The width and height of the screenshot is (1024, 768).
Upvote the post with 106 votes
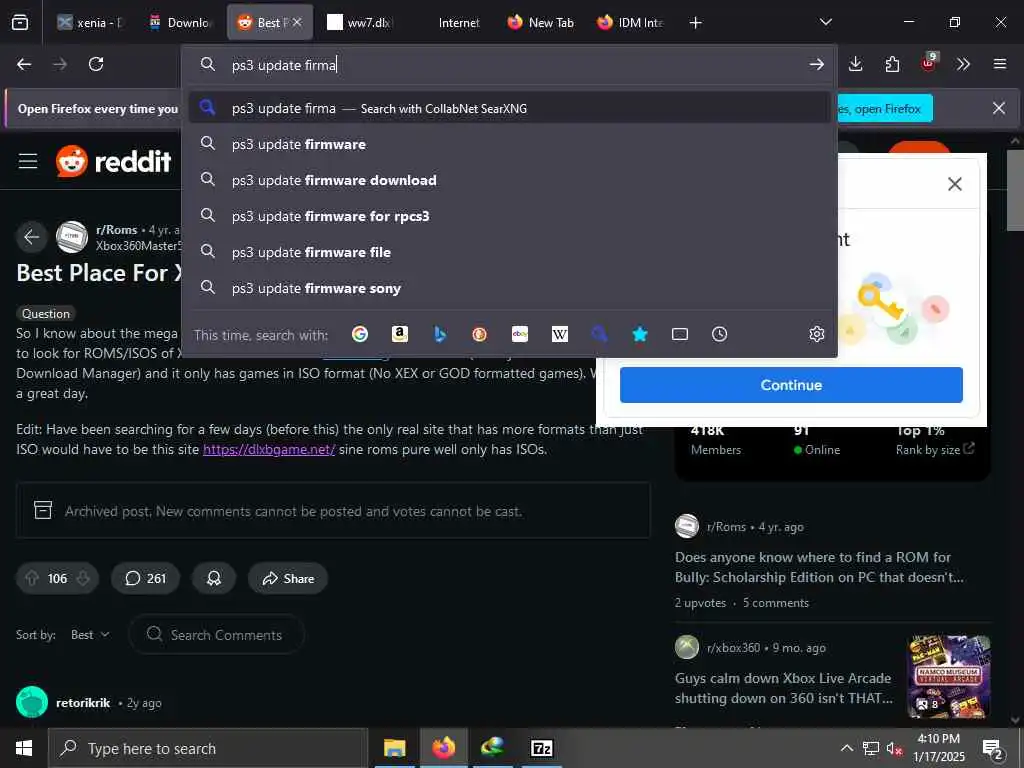32,579
